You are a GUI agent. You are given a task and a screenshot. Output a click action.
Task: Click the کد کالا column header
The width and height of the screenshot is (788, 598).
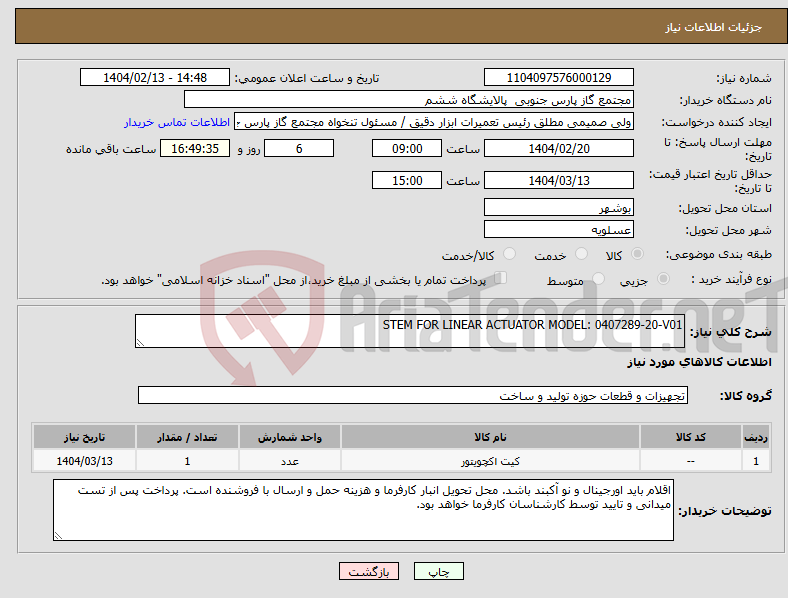(x=691, y=437)
